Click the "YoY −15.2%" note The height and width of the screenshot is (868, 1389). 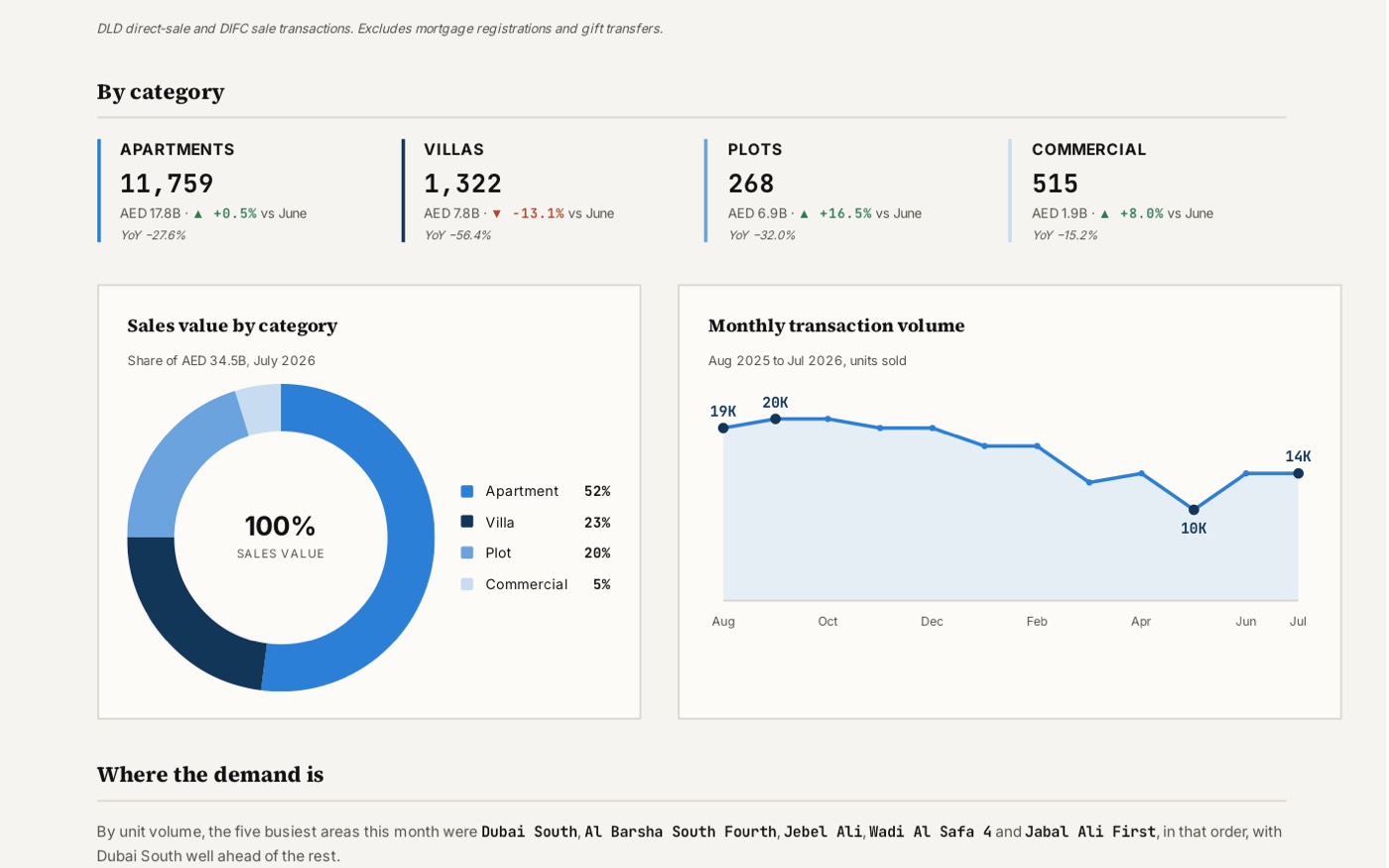pos(1065,235)
